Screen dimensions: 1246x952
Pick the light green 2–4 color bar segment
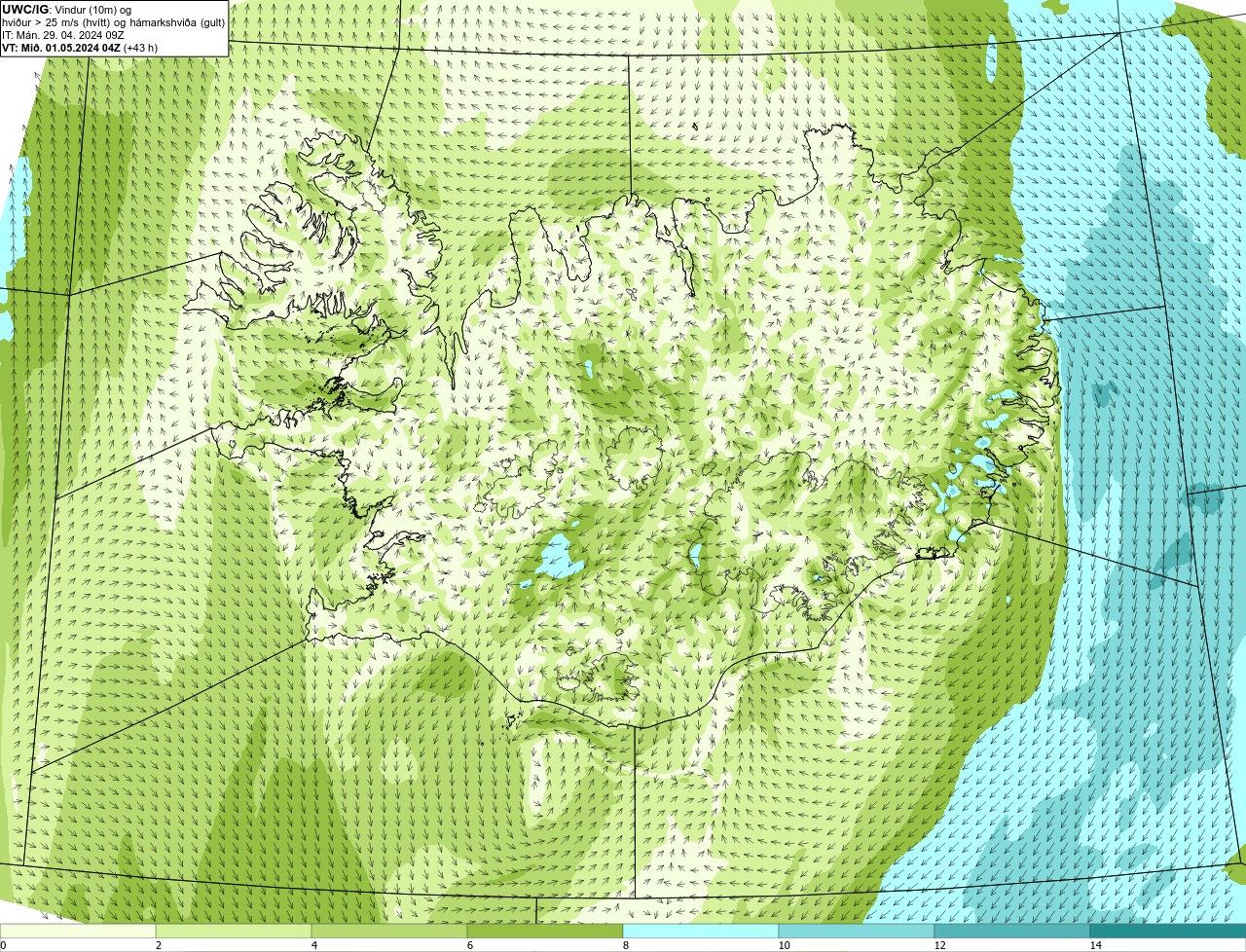point(234,931)
